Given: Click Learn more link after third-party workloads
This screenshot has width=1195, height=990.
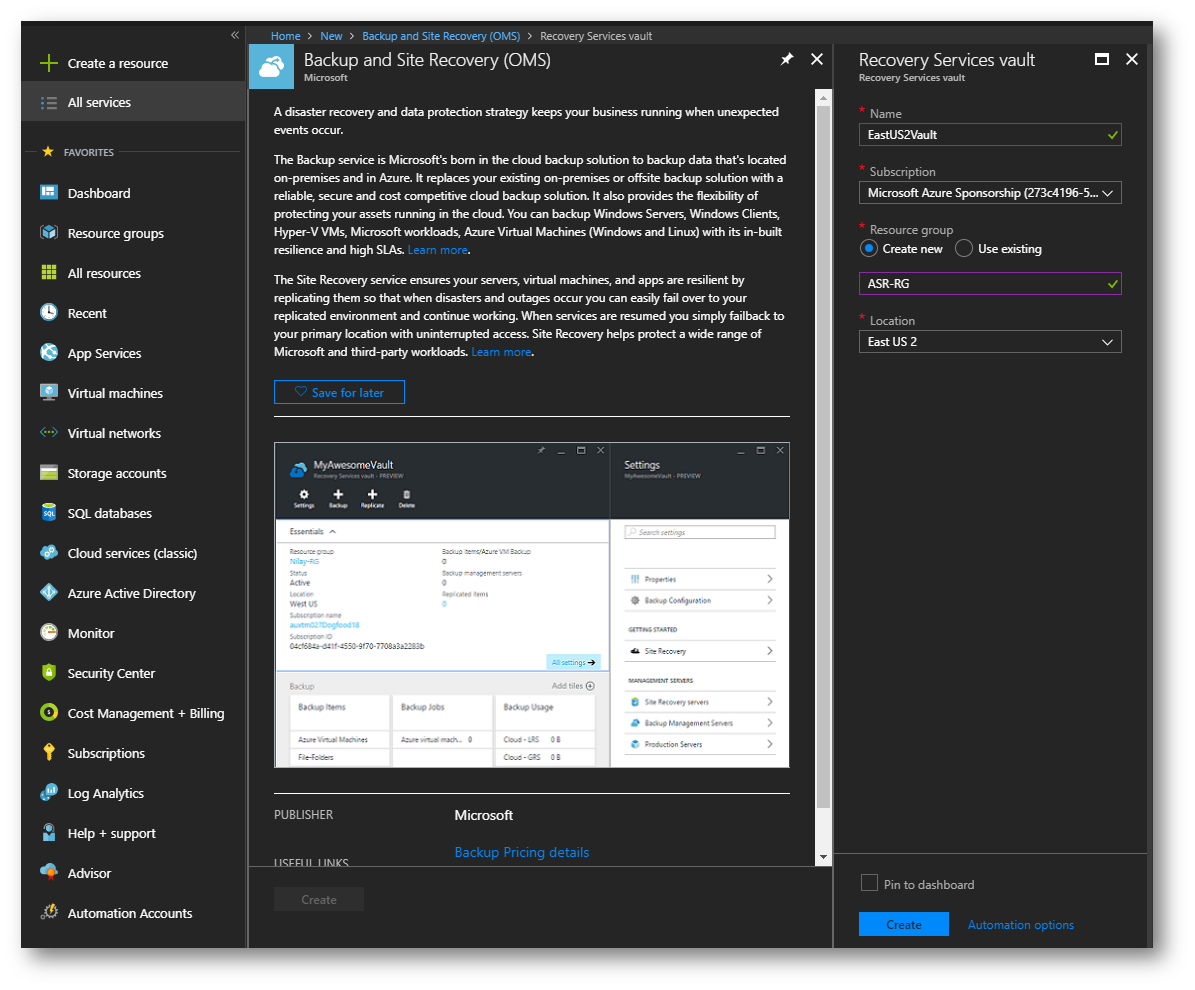Looking at the screenshot, I should [x=501, y=352].
